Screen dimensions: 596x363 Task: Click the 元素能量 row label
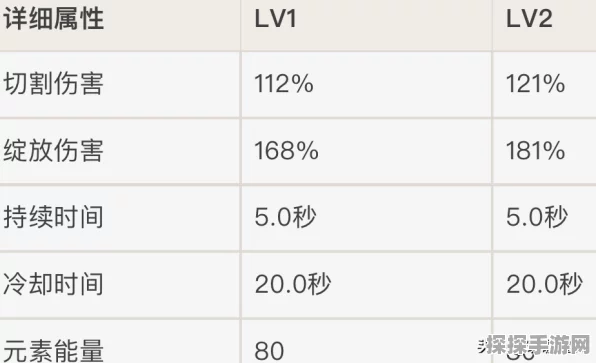[54, 350]
